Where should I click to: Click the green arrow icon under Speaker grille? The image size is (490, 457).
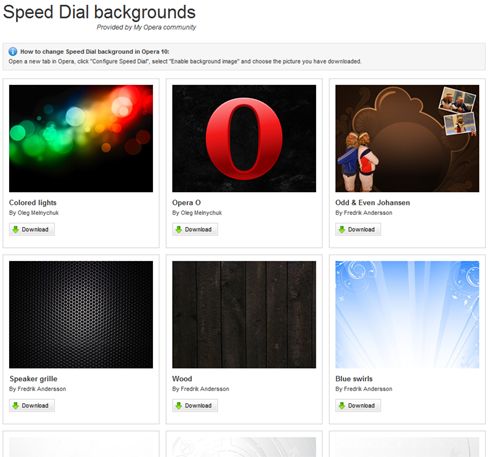15,406
